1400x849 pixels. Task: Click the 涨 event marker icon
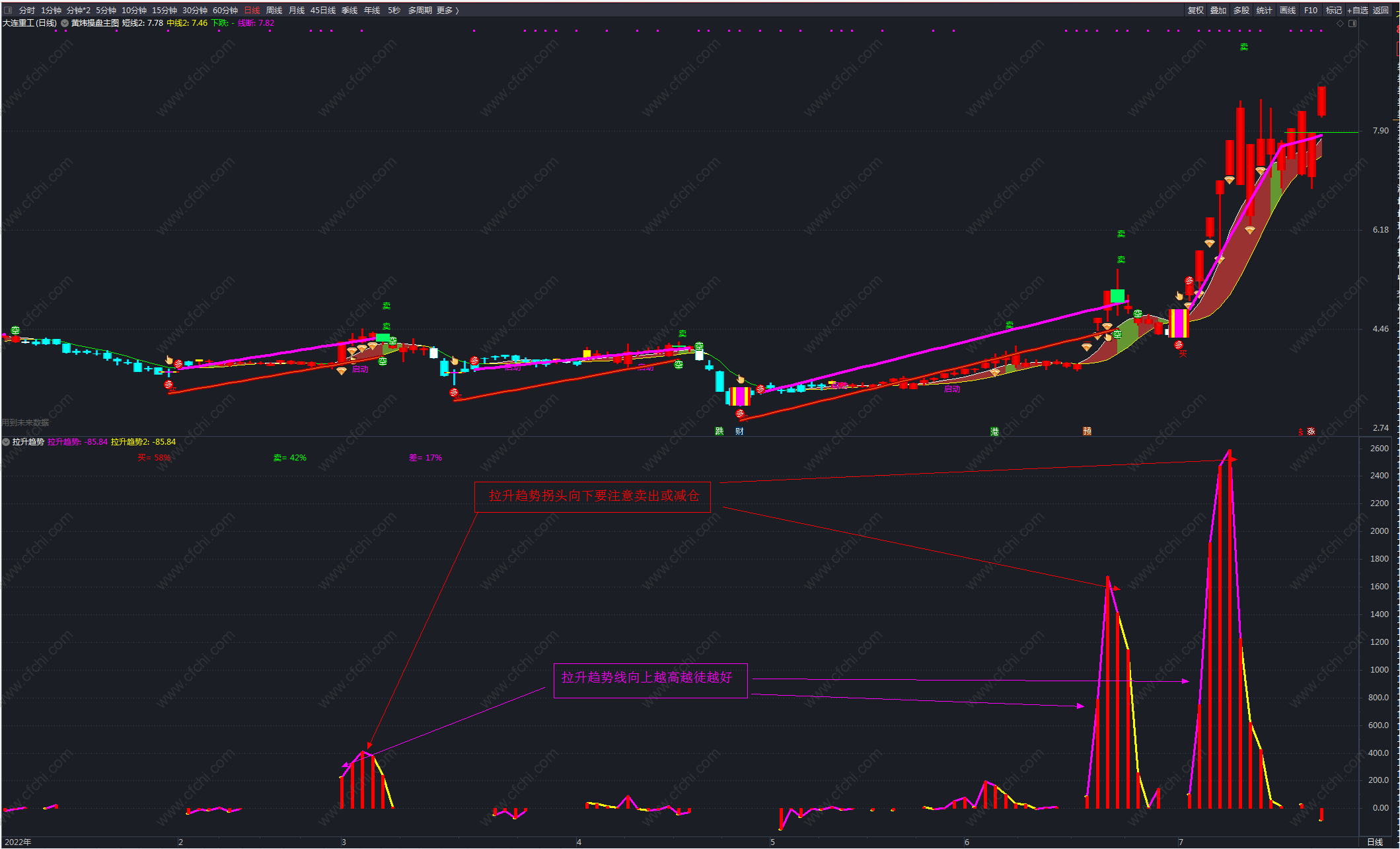1311,431
